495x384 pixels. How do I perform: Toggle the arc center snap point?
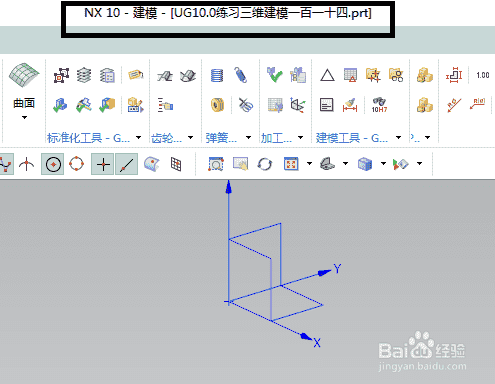pos(53,164)
